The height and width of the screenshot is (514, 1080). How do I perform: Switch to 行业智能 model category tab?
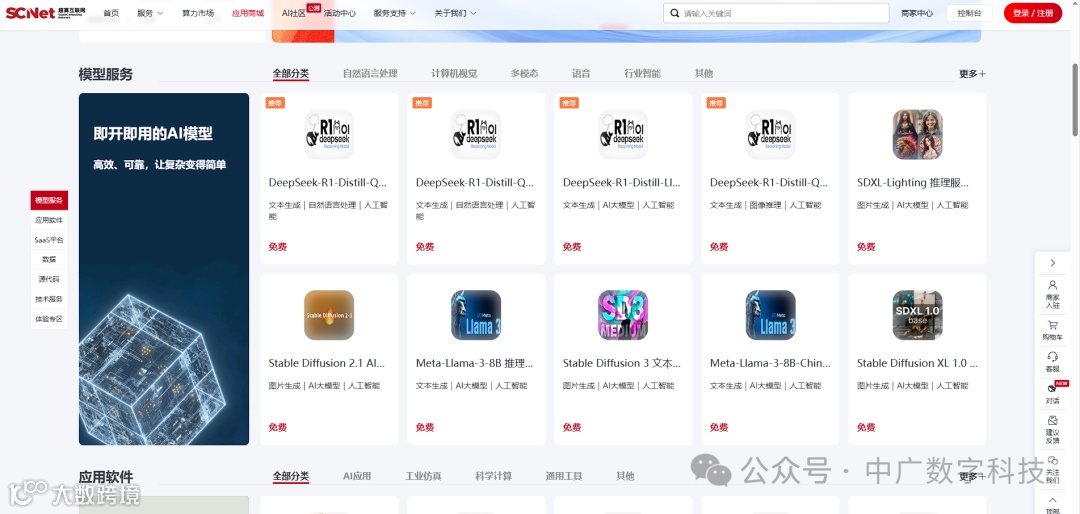coord(642,73)
